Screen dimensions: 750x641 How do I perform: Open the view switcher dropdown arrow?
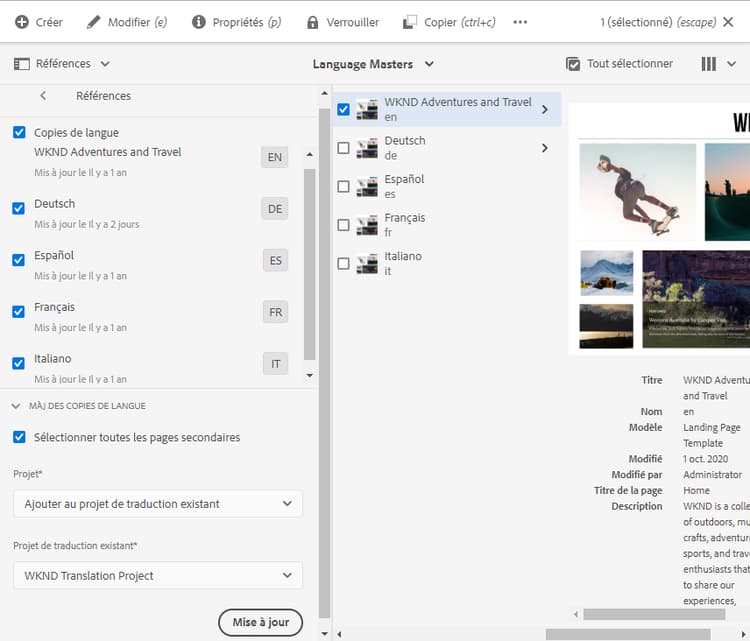click(x=731, y=64)
